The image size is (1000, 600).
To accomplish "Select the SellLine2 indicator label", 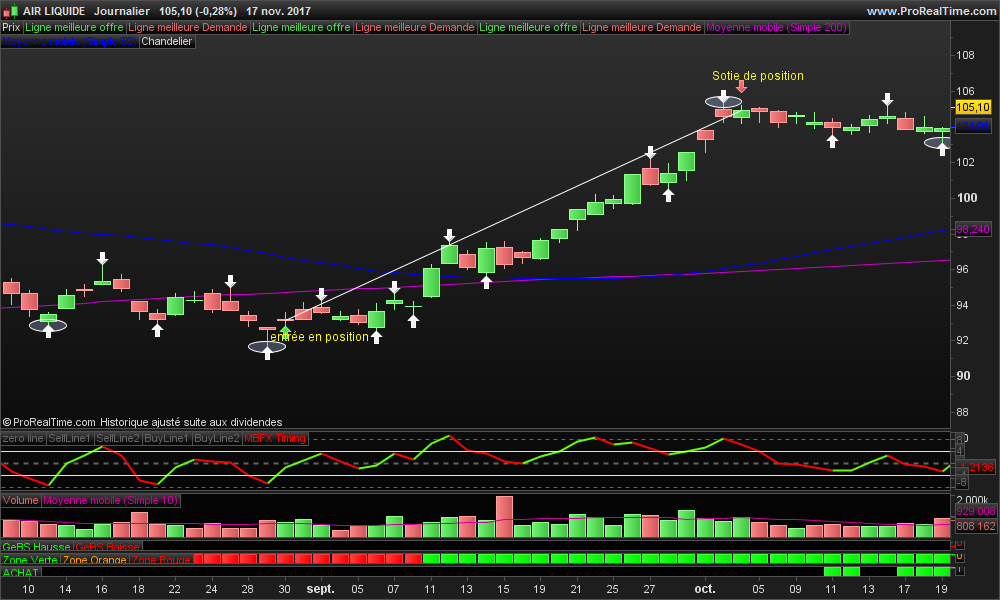I will coord(118,439).
